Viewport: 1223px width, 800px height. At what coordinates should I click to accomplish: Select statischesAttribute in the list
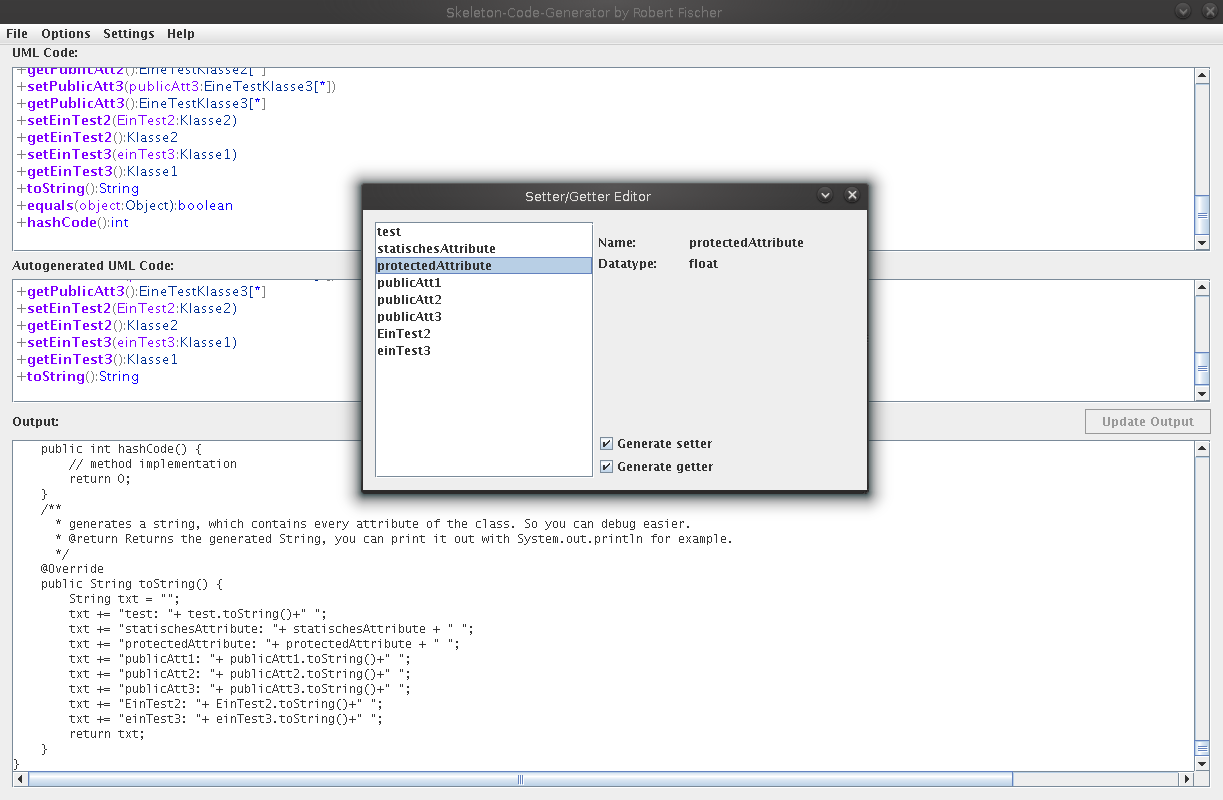pos(436,249)
